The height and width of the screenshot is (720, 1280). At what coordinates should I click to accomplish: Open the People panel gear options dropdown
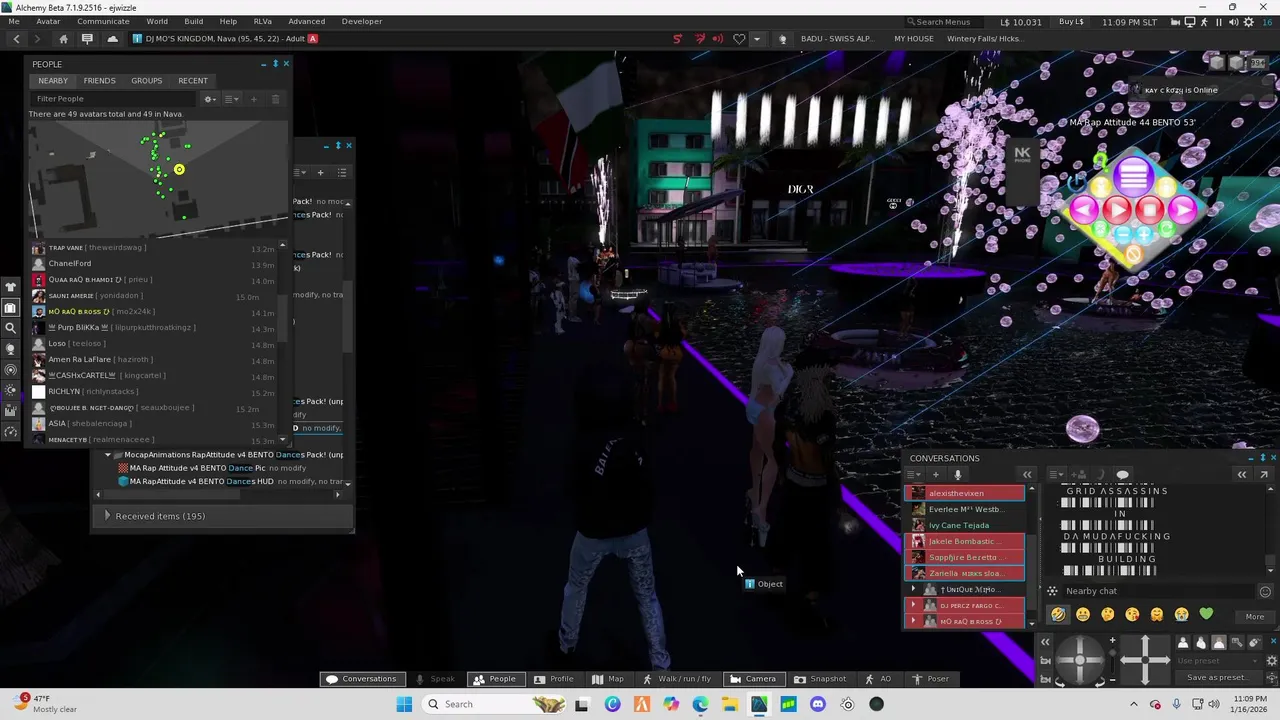pos(210,99)
